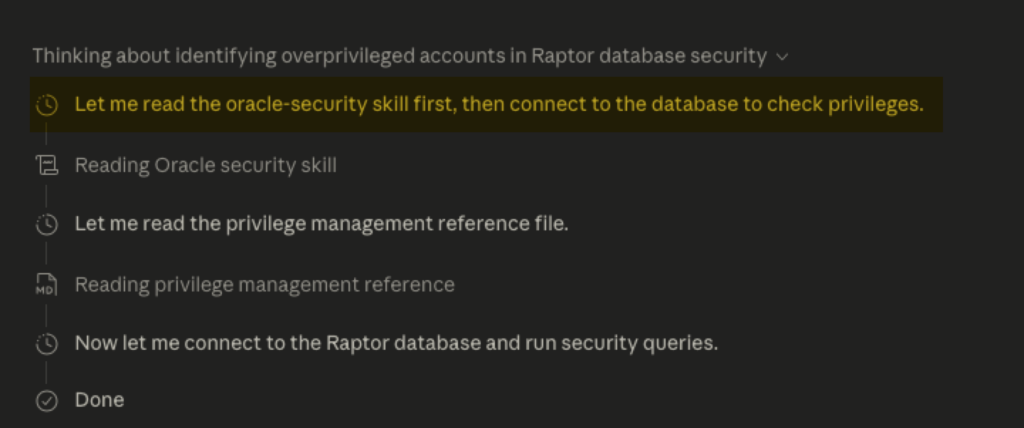Click the clock icon on the highlighted oracle-security step
This screenshot has width=1024, height=428.
[x=46, y=105]
